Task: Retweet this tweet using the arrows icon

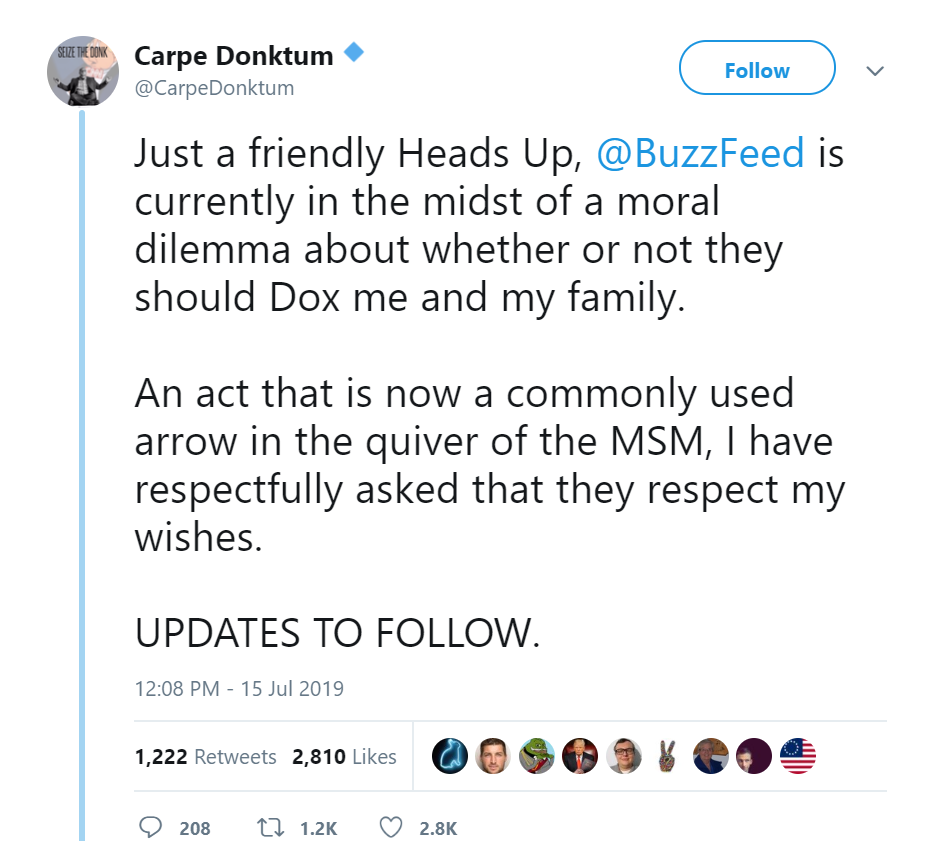Action: pyautogui.click(x=270, y=827)
